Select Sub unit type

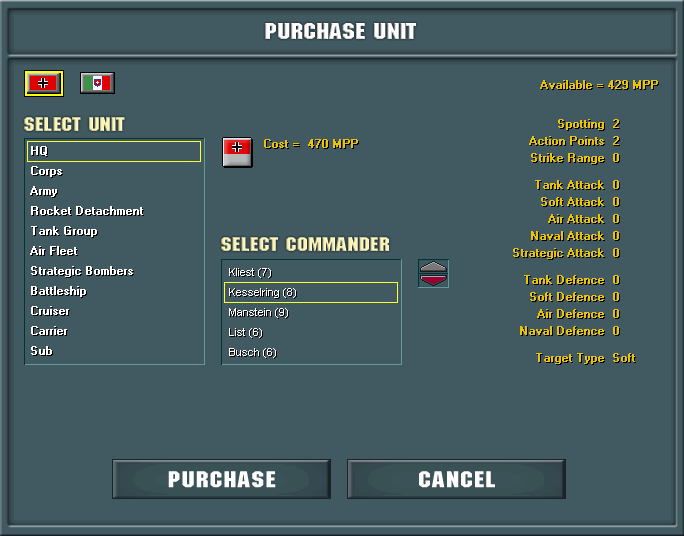click(41, 351)
